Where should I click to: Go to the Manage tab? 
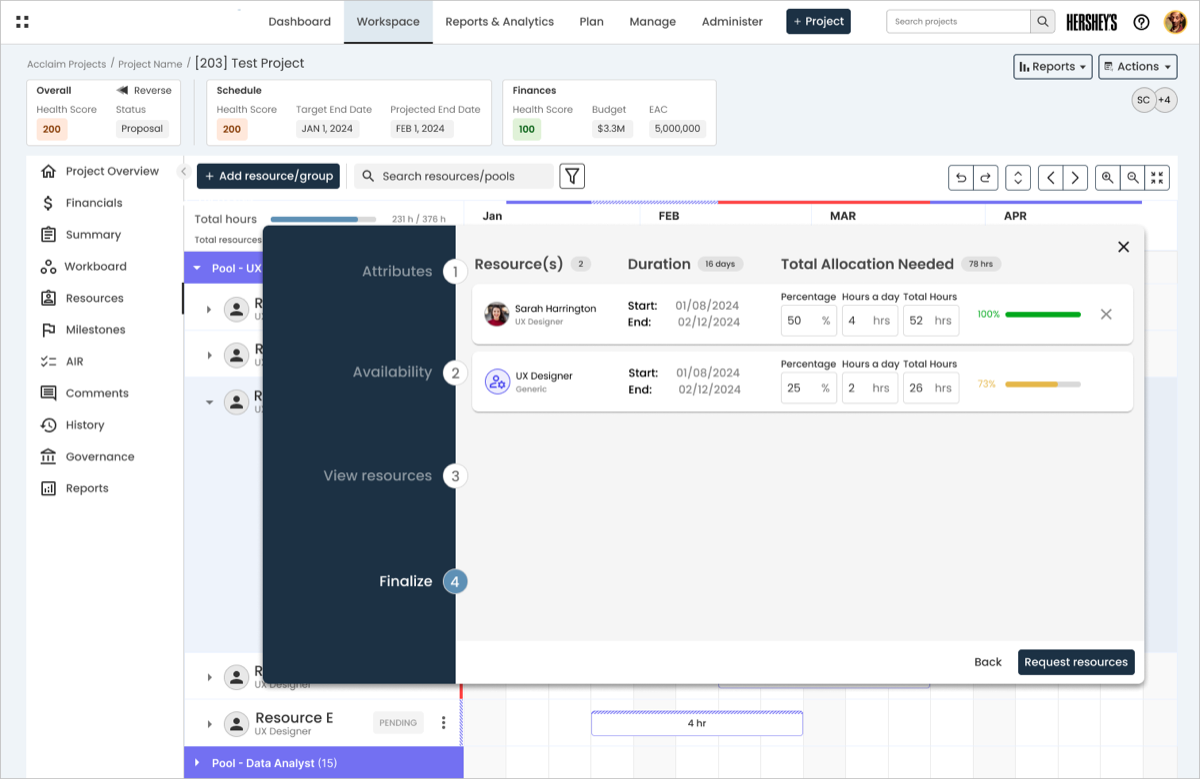[653, 22]
